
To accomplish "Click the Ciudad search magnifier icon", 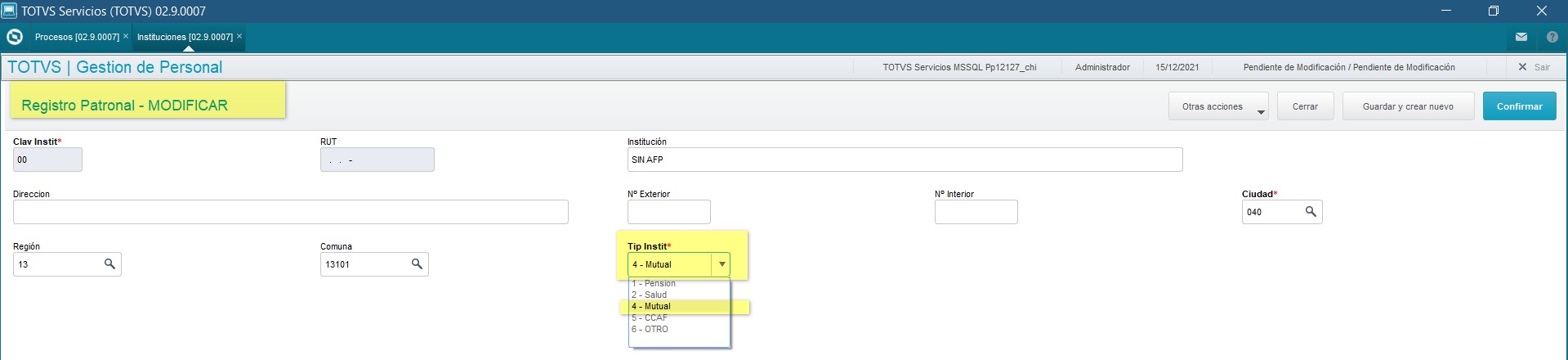I will pos(1311,212).
